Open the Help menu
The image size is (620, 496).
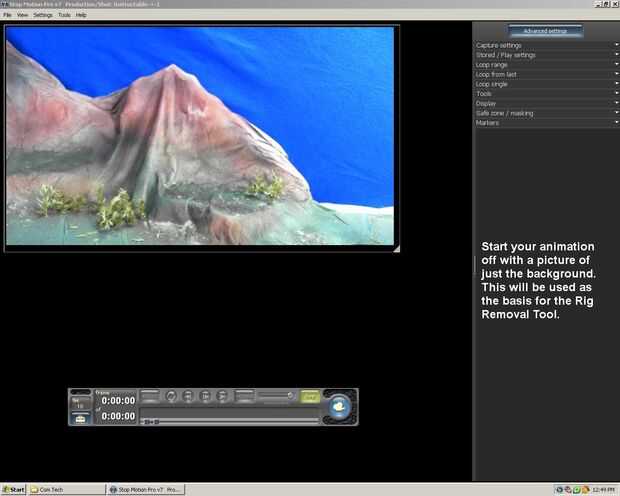(81, 15)
